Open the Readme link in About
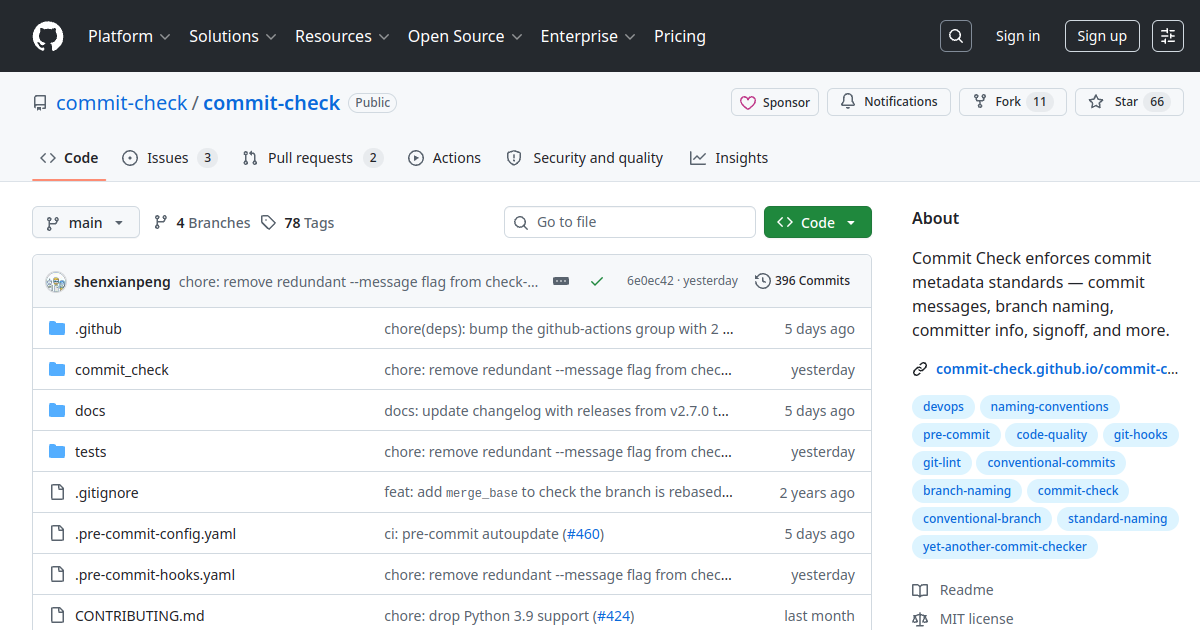The height and width of the screenshot is (630, 1200). point(953,590)
